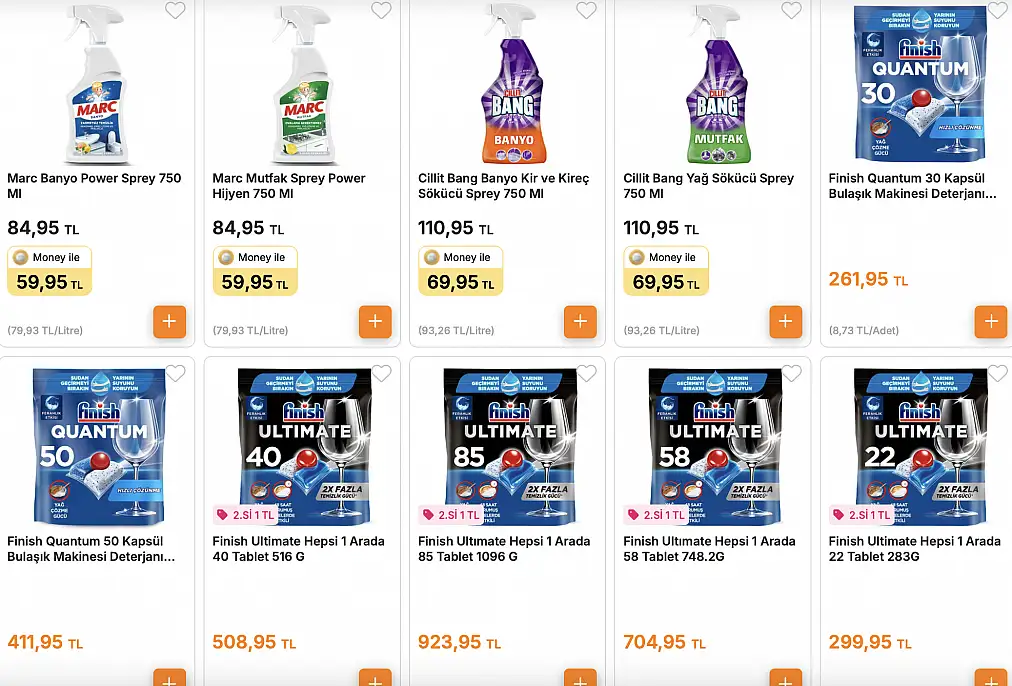The image size is (1012, 686).
Task: Toggle heart on Cillit Bang Banyo spray
Action: (x=586, y=10)
